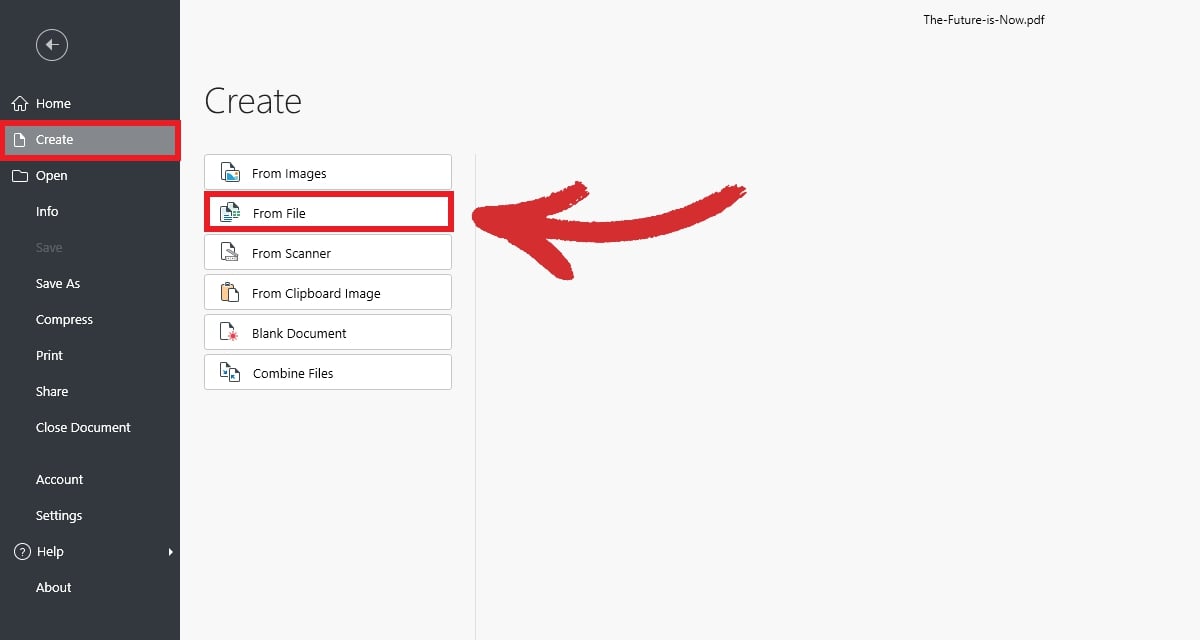The width and height of the screenshot is (1200, 640).
Task: Choose Share from the sidebar
Action: 52,392
